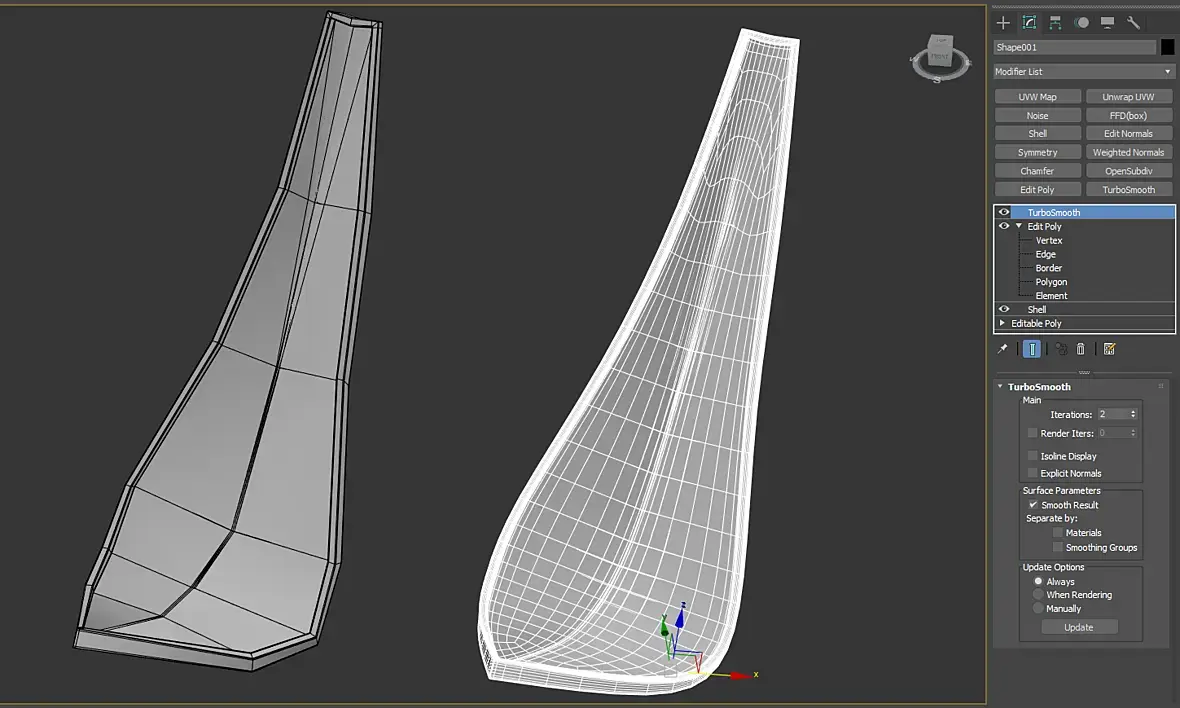Open the Modify command panel tab
The height and width of the screenshot is (708, 1180).
[x=1029, y=23]
